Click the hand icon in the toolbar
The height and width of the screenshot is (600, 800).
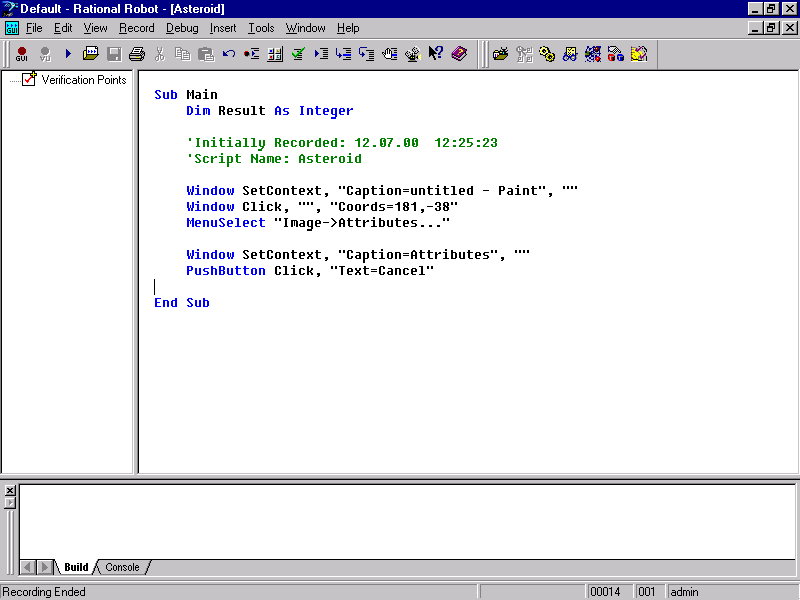390,54
